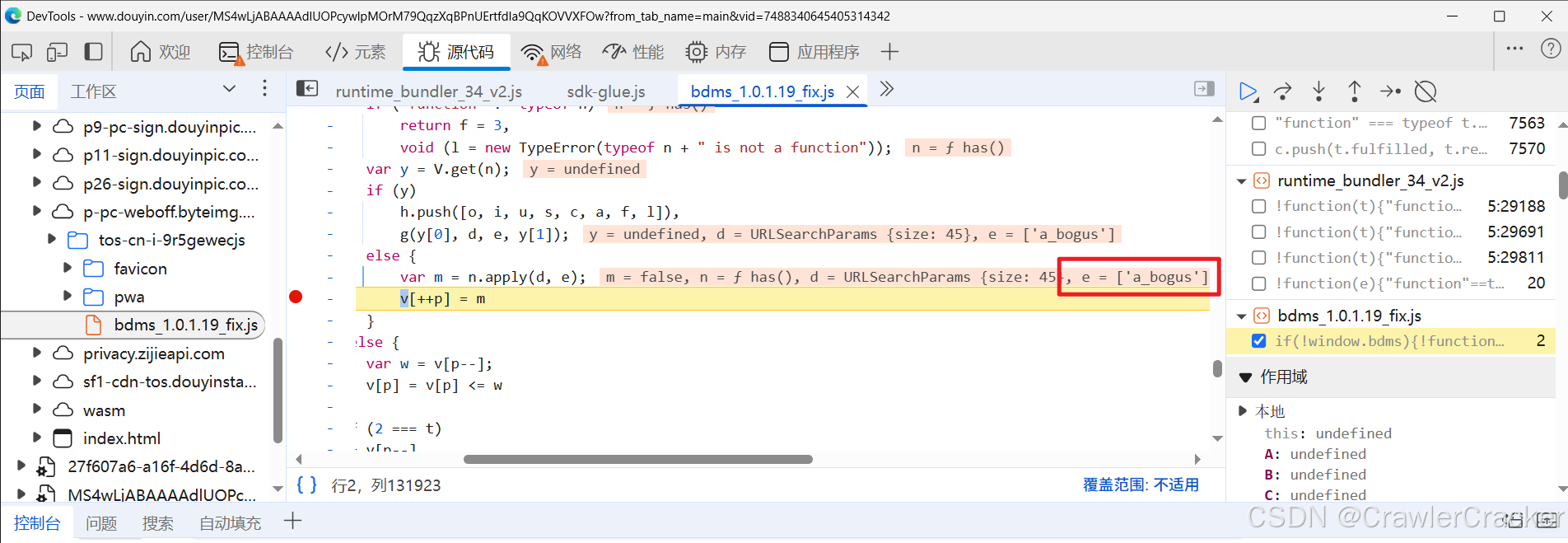This screenshot has height=543, width=1568.
Task: Step over next function call icon
Action: point(1283,91)
